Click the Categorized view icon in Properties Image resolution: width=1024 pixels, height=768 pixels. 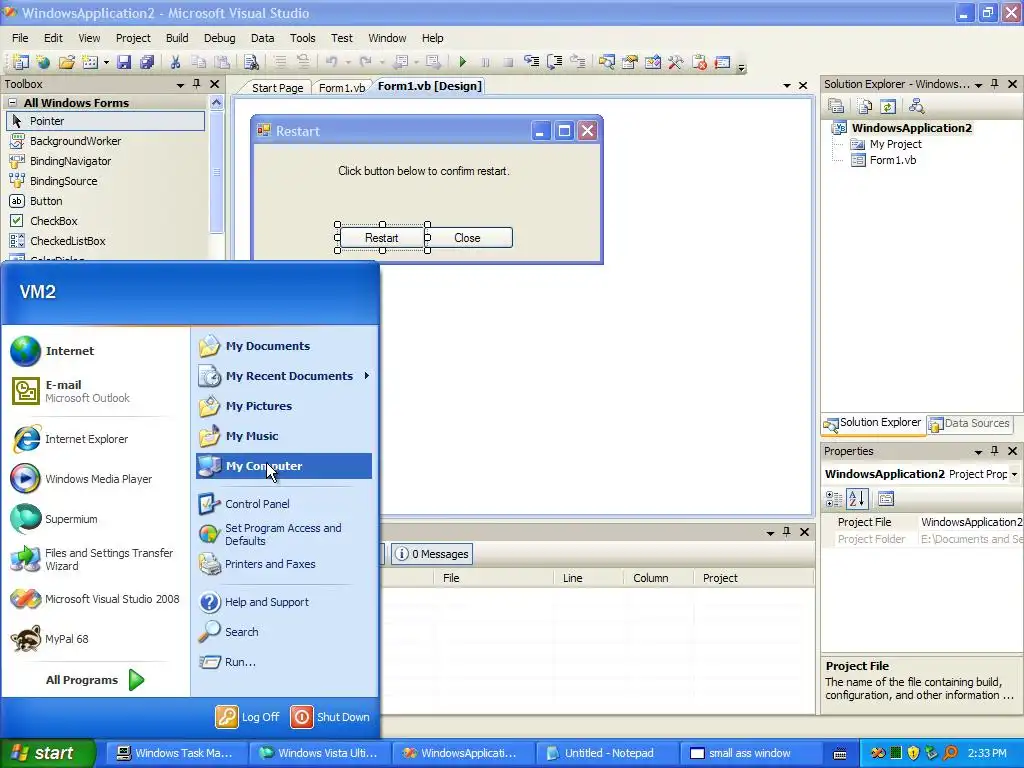tap(834, 499)
